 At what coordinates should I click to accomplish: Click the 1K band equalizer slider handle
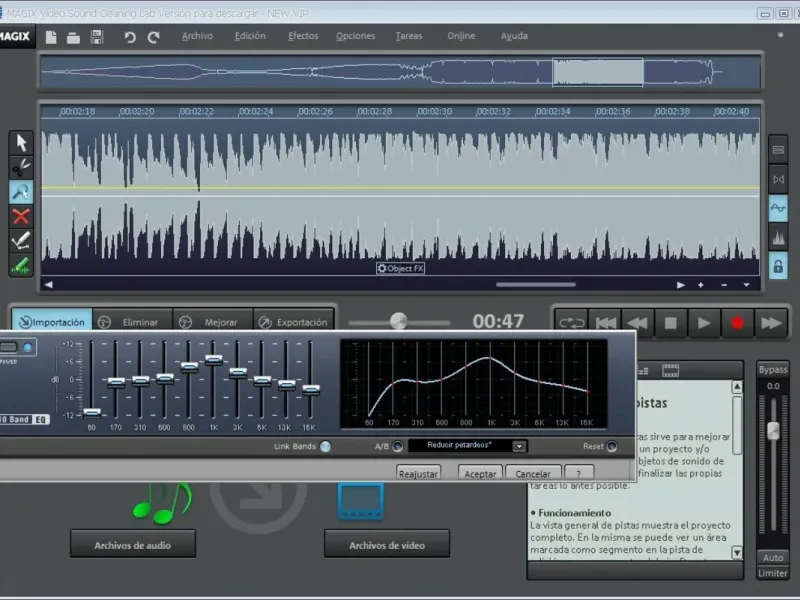click(x=214, y=360)
